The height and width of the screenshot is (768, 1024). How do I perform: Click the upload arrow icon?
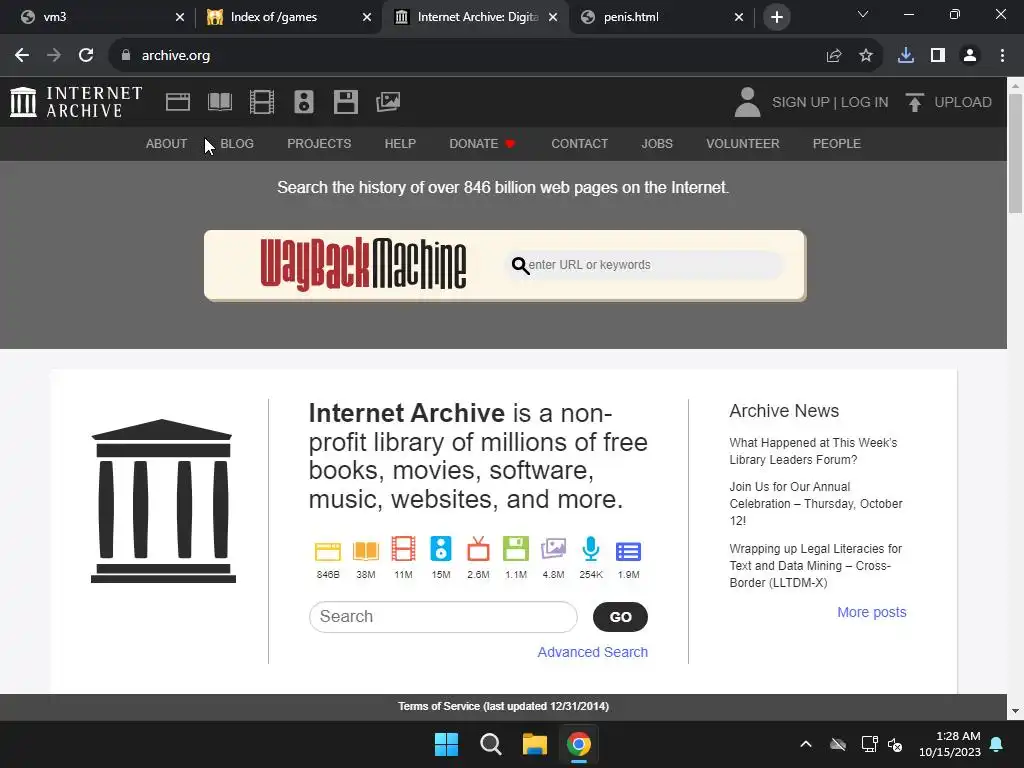[x=914, y=102]
